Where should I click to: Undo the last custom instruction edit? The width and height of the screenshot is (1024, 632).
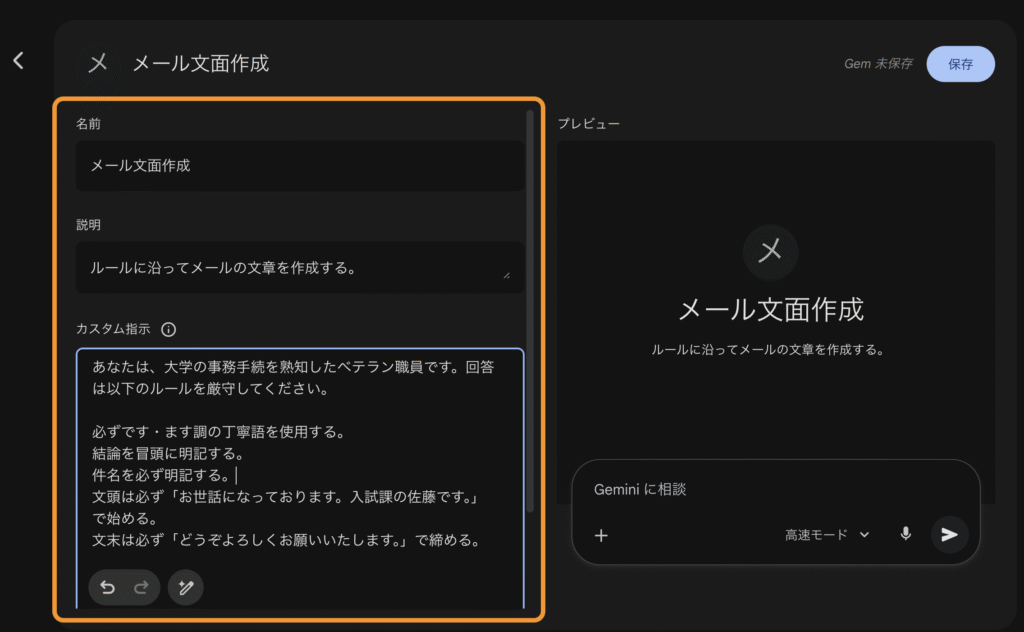point(108,588)
